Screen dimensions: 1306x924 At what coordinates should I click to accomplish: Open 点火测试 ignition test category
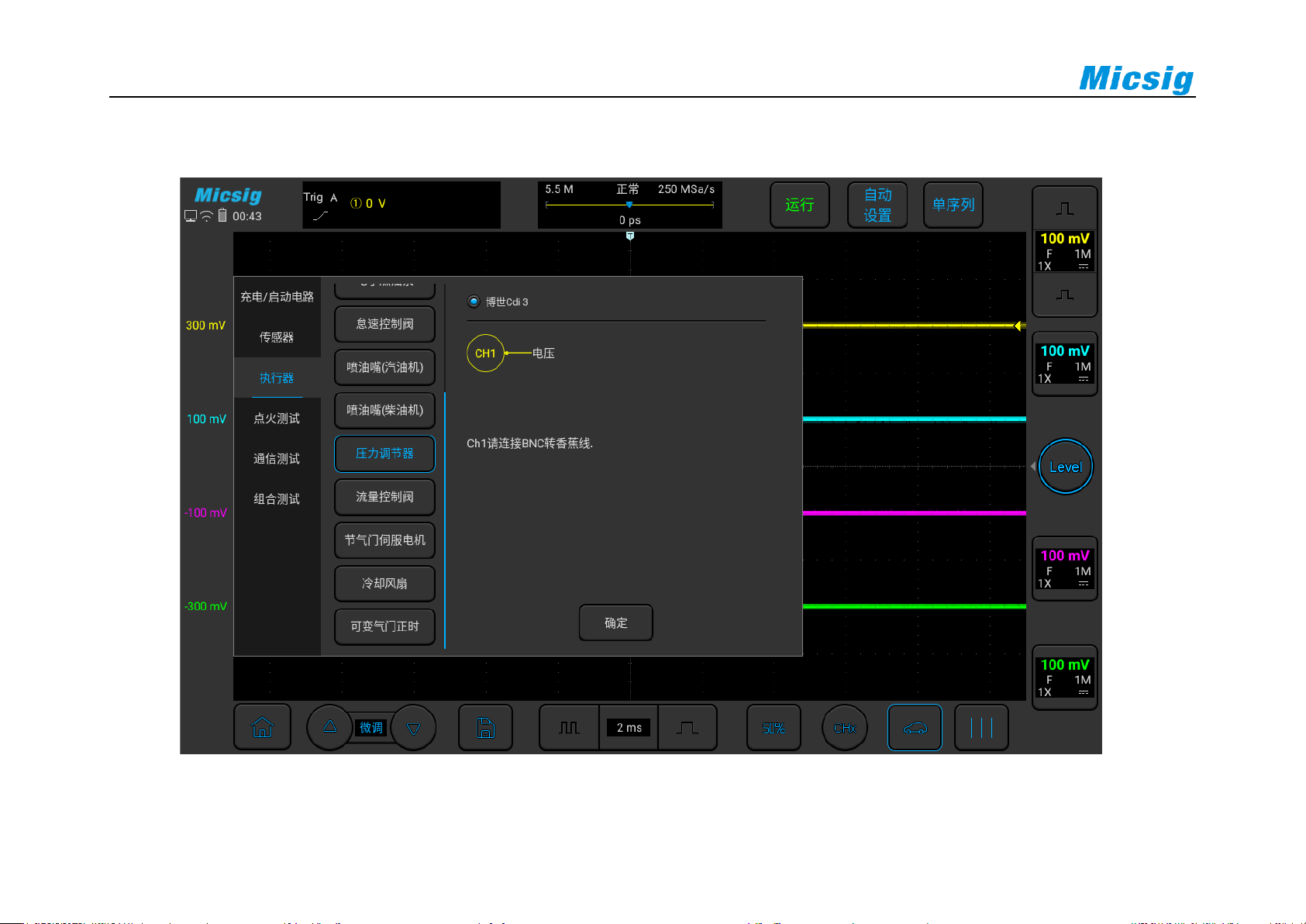(x=277, y=419)
